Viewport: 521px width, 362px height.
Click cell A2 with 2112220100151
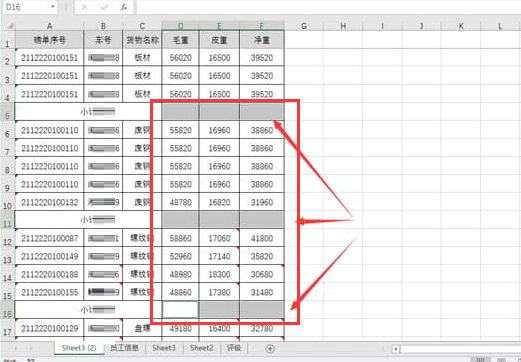tap(49, 58)
